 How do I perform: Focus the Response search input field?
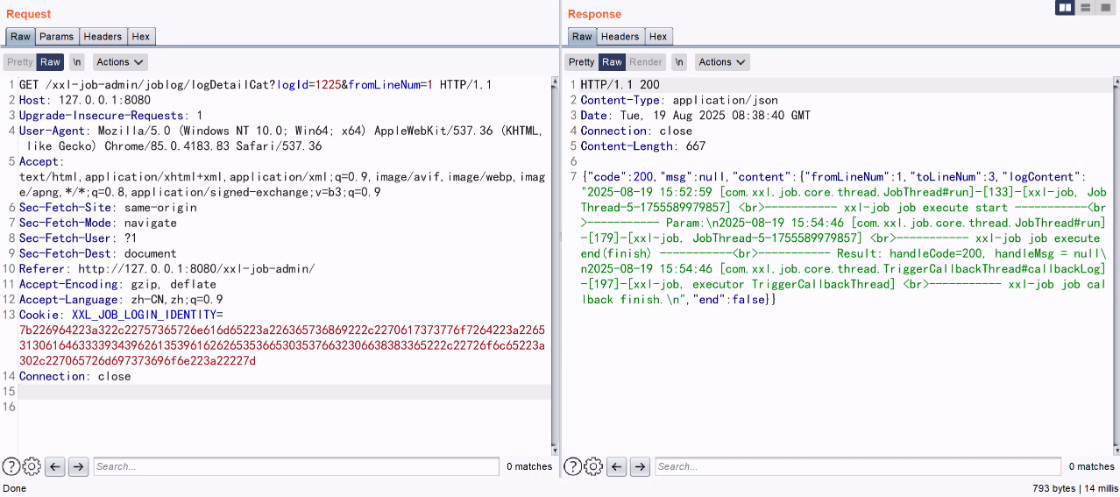857,466
